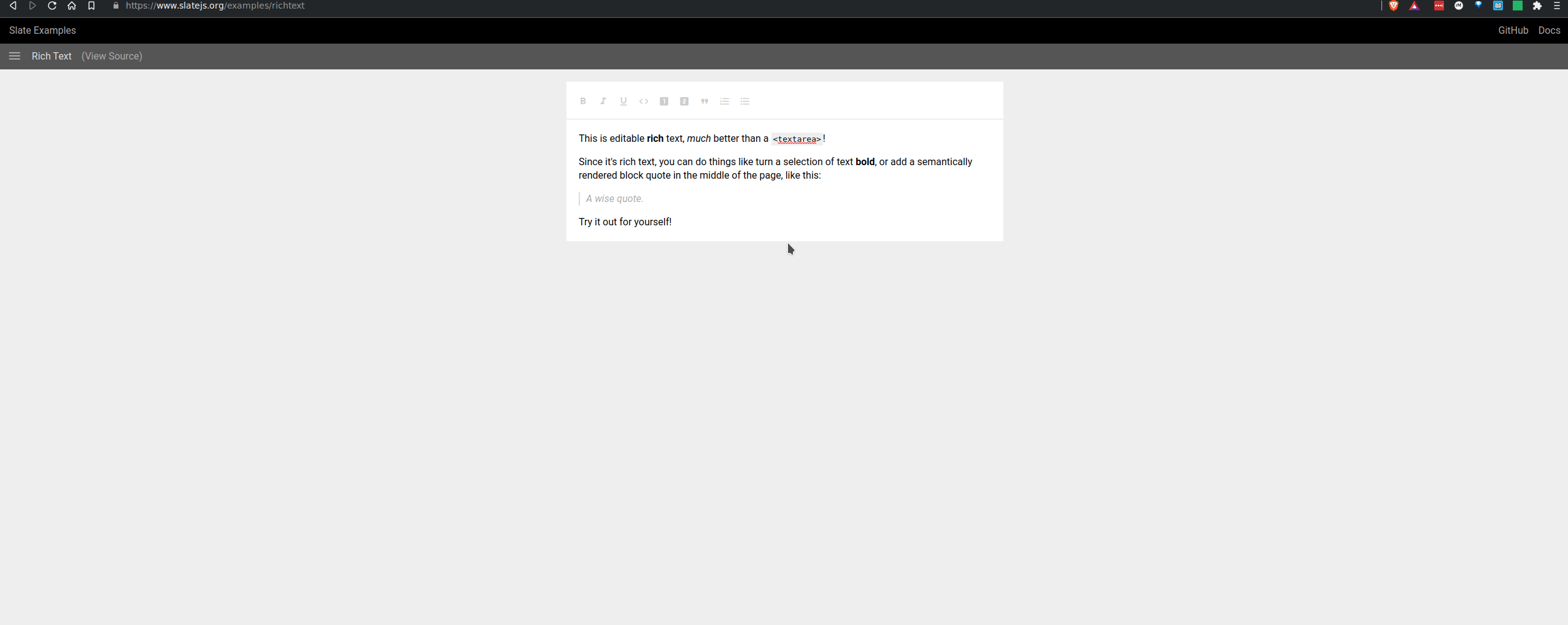Screen dimensions: 1568x625
Task: Toggle numbered list format
Action: coord(725,101)
